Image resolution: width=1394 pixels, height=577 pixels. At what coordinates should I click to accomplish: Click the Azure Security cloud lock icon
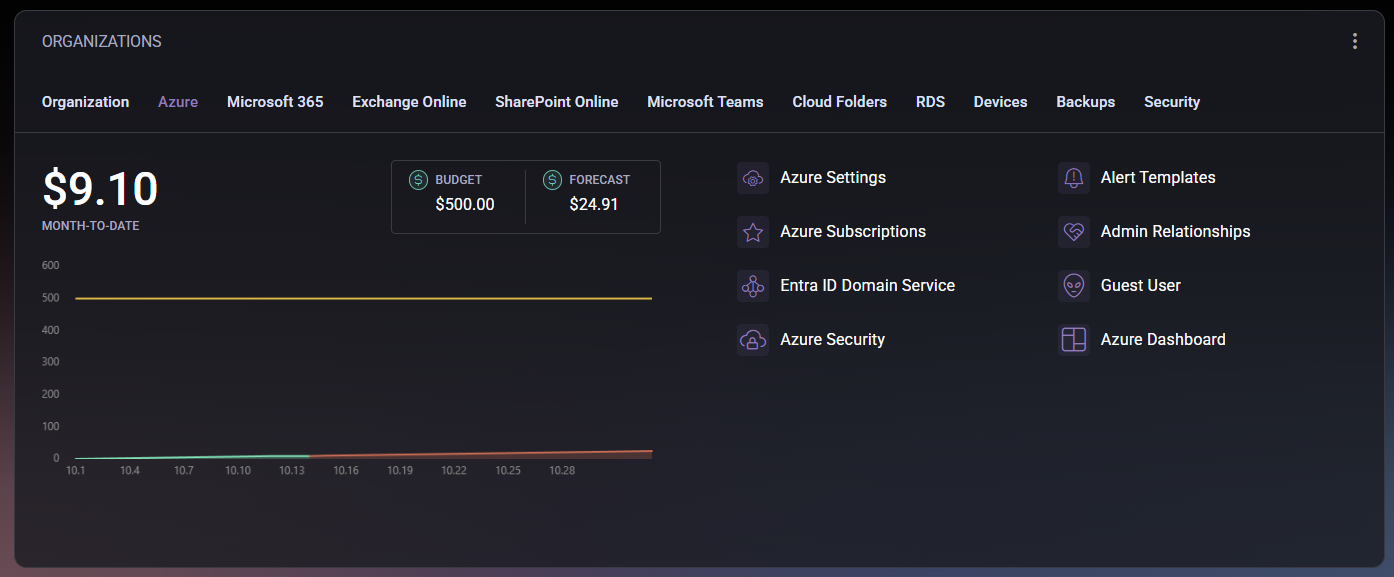click(752, 340)
